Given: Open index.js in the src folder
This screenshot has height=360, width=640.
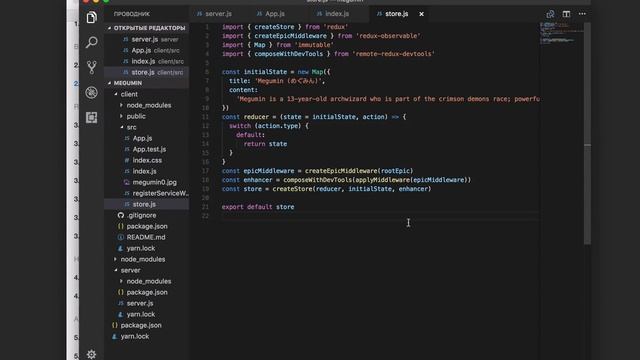Looking at the screenshot, I should (x=147, y=171).
